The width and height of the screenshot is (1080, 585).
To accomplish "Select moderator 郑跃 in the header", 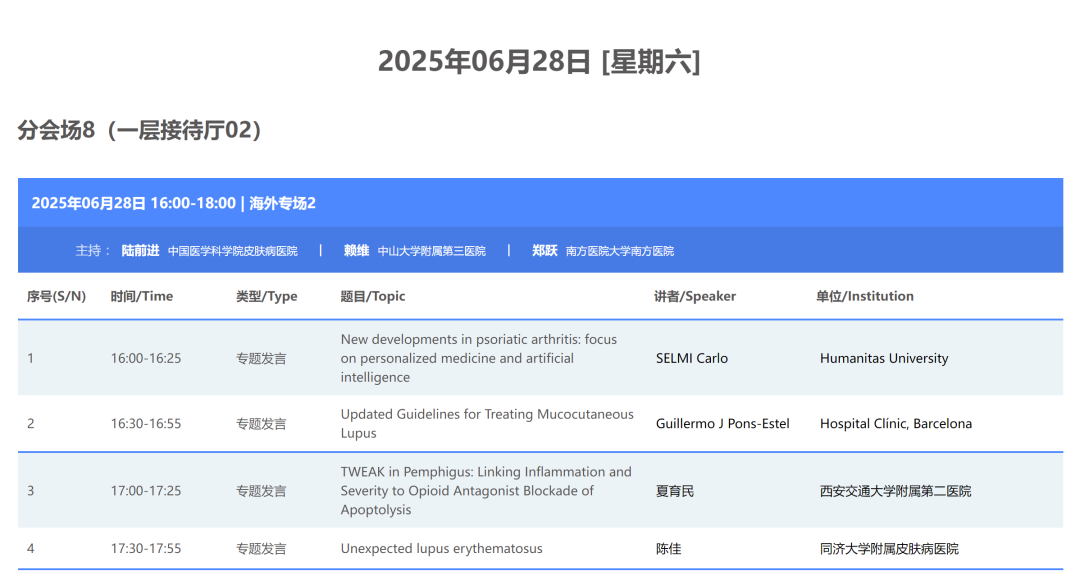I will pyautogui.click(x=543, y=250).
